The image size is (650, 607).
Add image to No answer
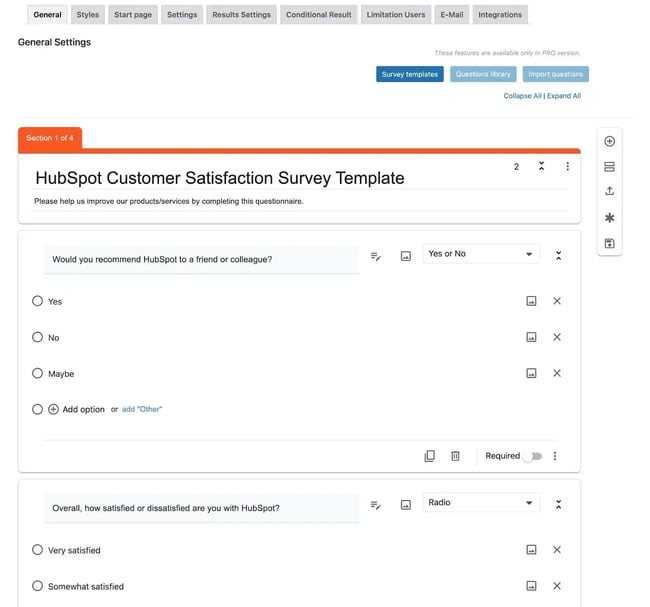(x=531, y=337)
